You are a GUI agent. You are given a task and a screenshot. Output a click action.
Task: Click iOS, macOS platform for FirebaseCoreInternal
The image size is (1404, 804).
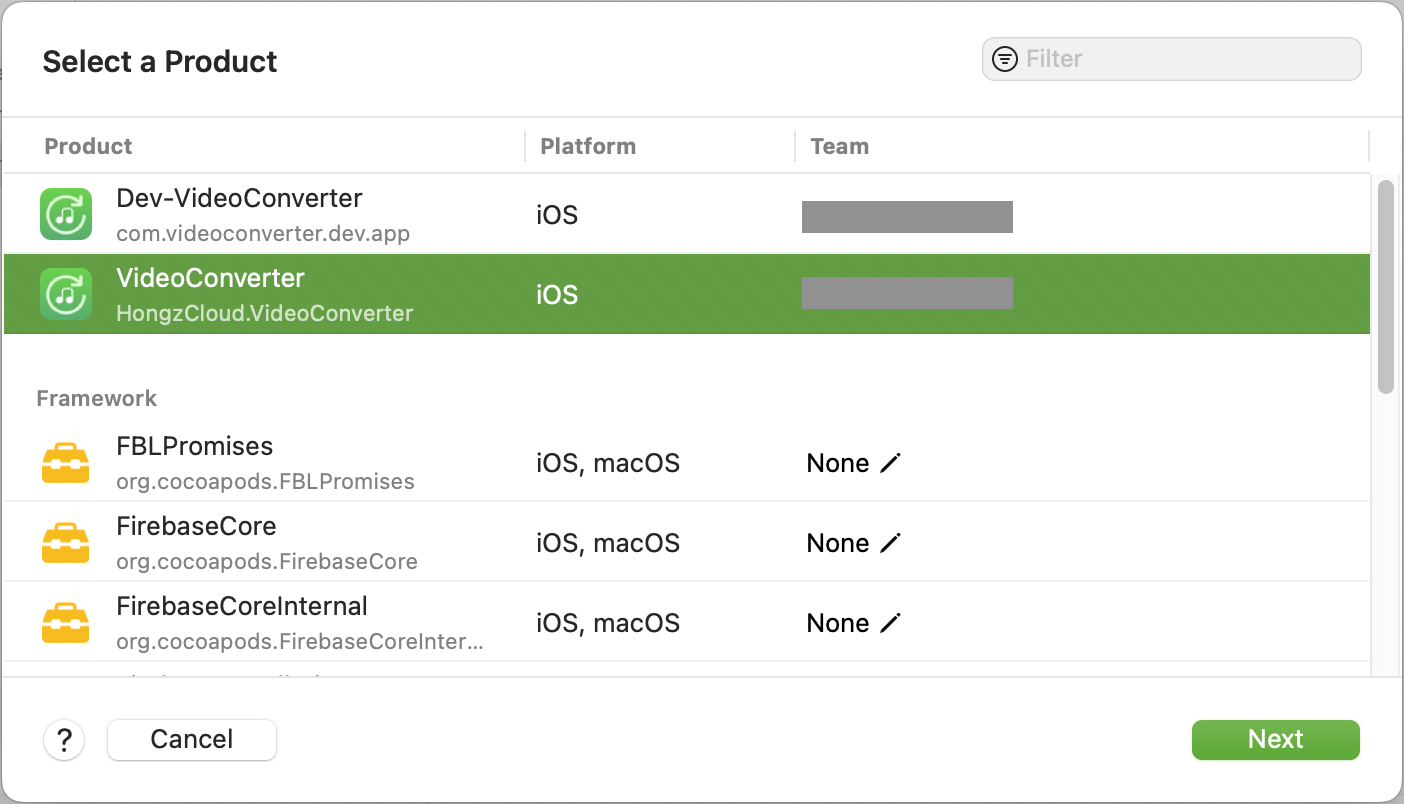tap(608, 623)
